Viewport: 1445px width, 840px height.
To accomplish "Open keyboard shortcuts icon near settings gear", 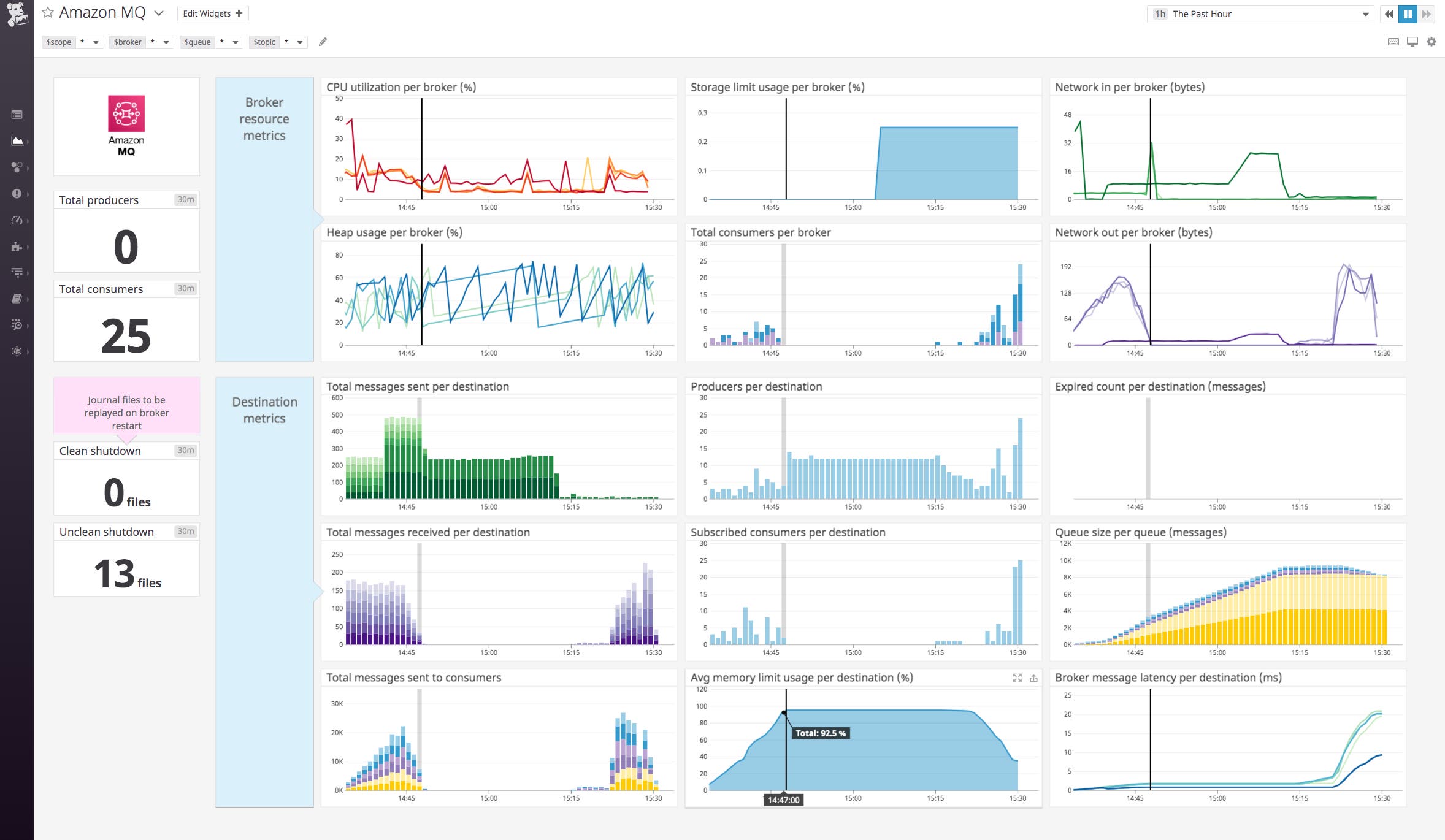I will [x=1393, y=42].
